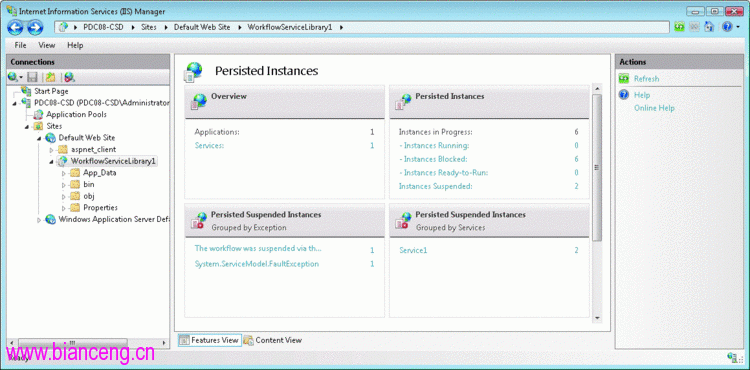Click the bin folder icon
Image resolution: width=750 pixels, height=370 pixels.
75,185
